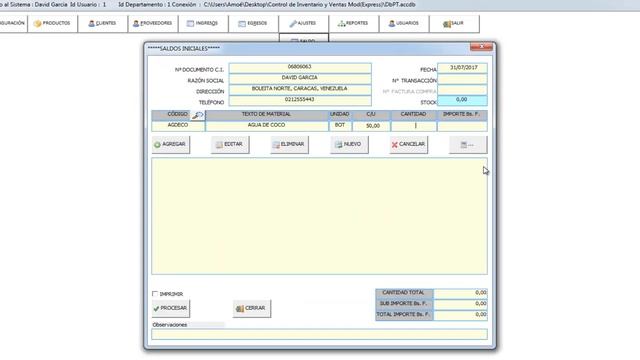Click the Cerrar button
Viewport: 640px width, 360px height.
(251, 308)
